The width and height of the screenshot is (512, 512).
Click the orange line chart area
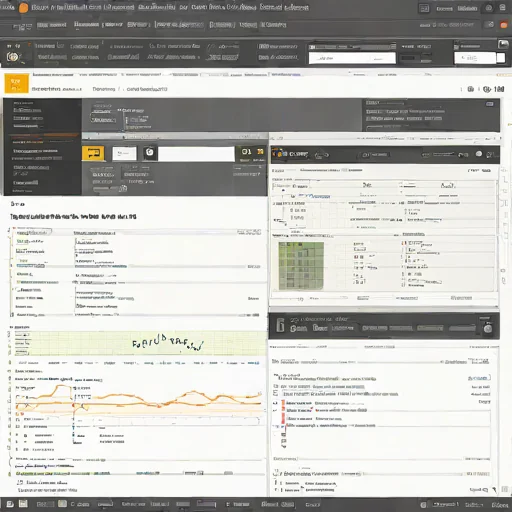click(138, 399)
